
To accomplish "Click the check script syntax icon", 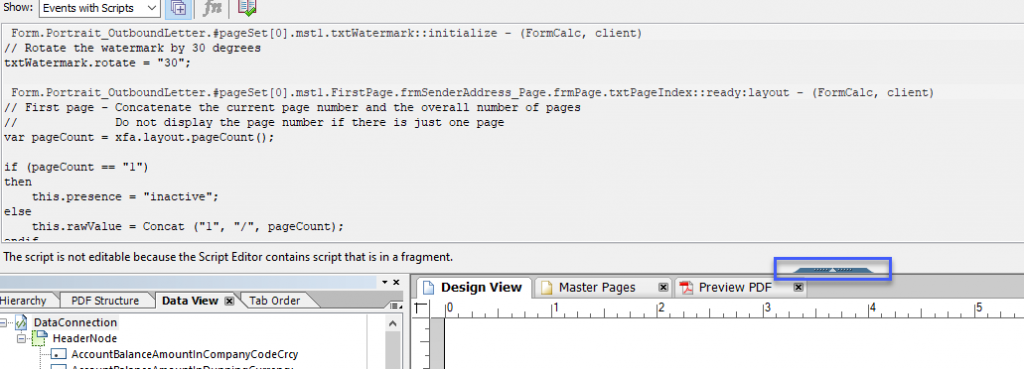I will [x=247, y=8].
